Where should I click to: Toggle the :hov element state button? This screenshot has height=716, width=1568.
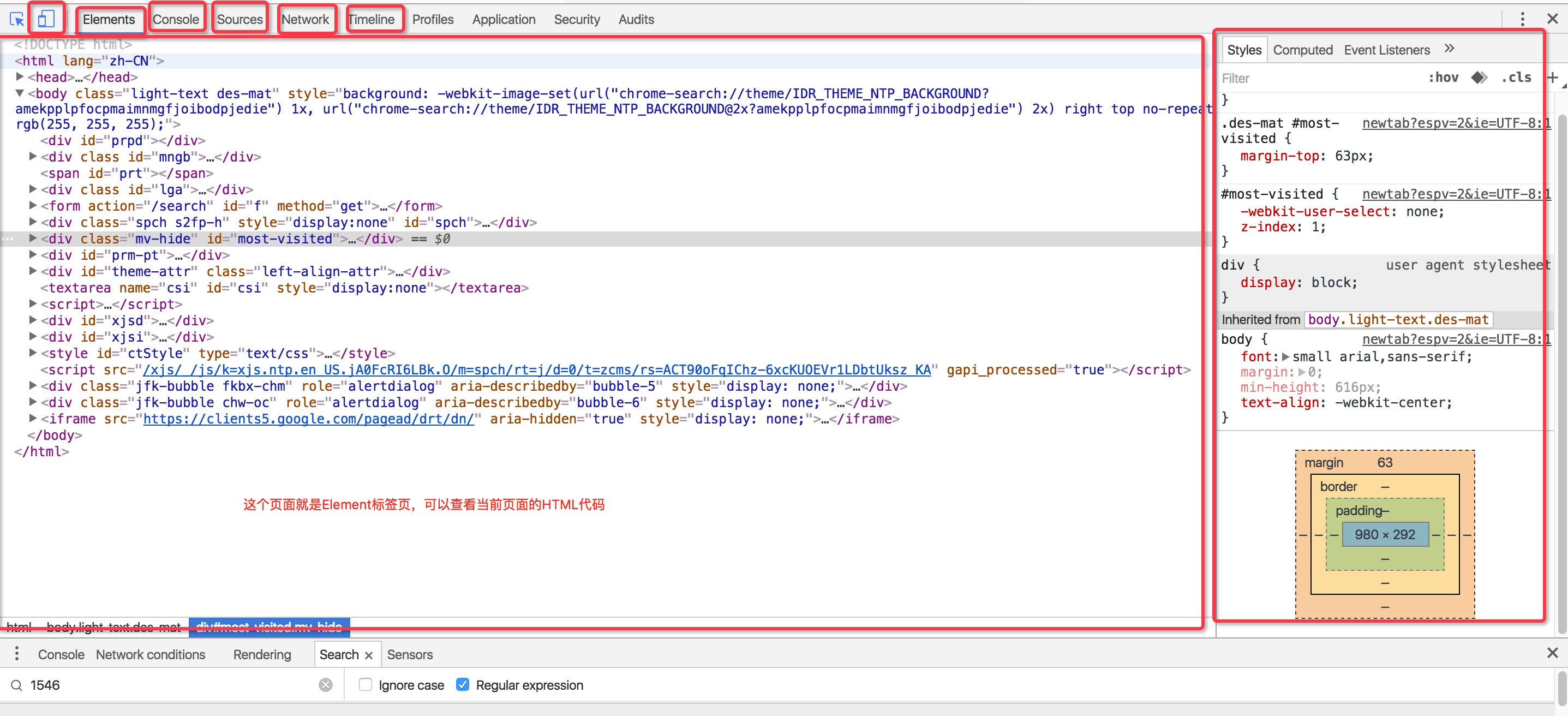tap(1443, 77)
